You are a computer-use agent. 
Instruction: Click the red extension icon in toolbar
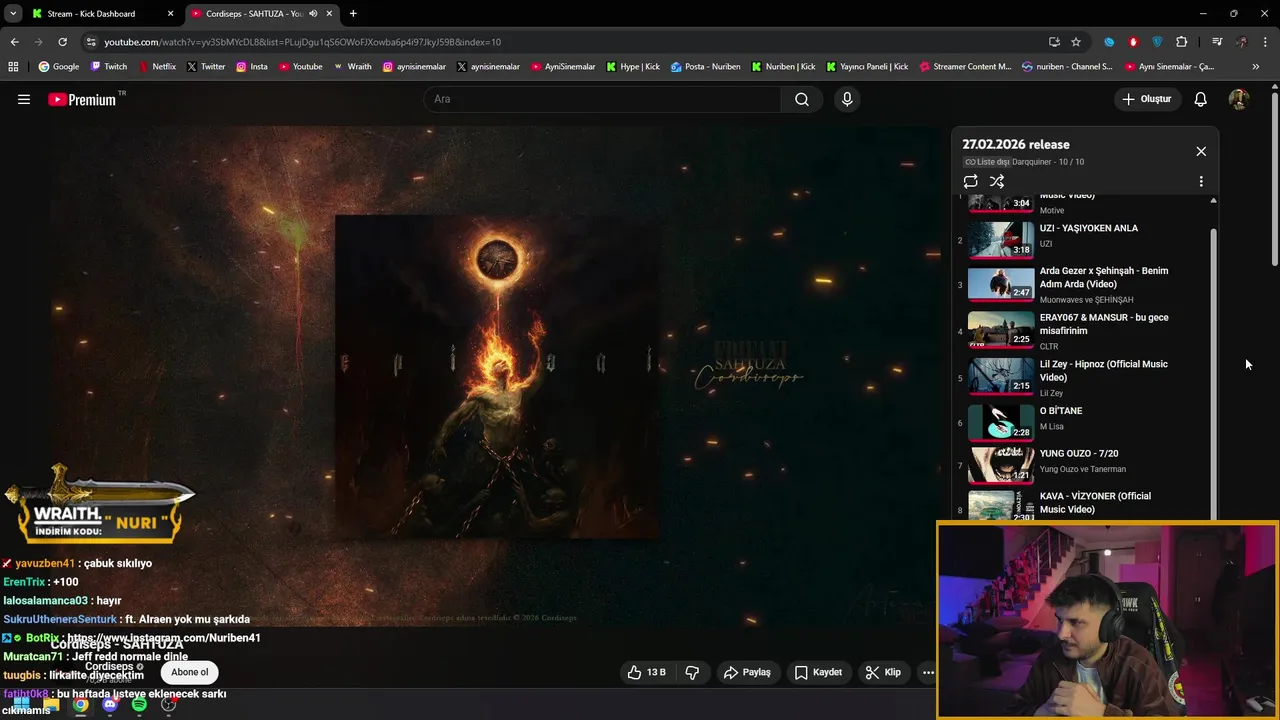pos(1133,42)
